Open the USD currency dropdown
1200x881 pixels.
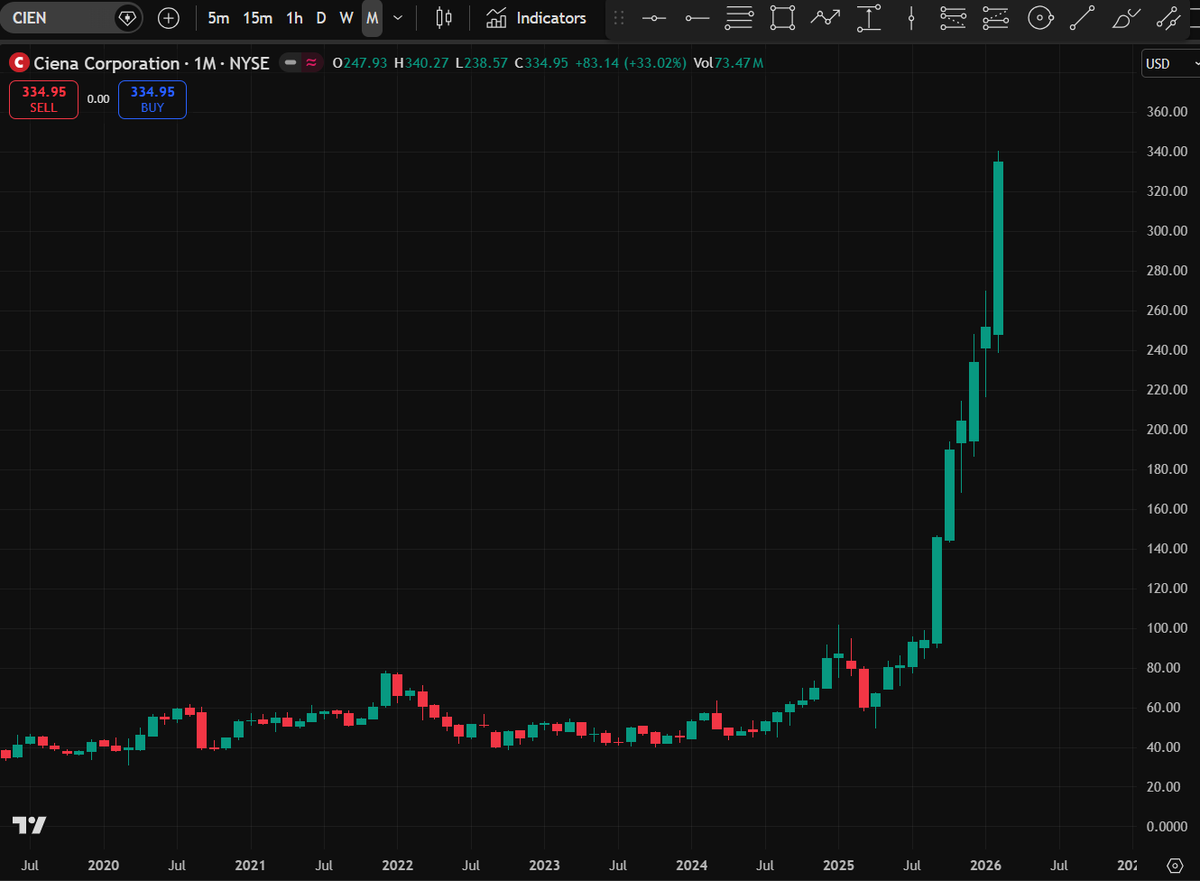1163,63
